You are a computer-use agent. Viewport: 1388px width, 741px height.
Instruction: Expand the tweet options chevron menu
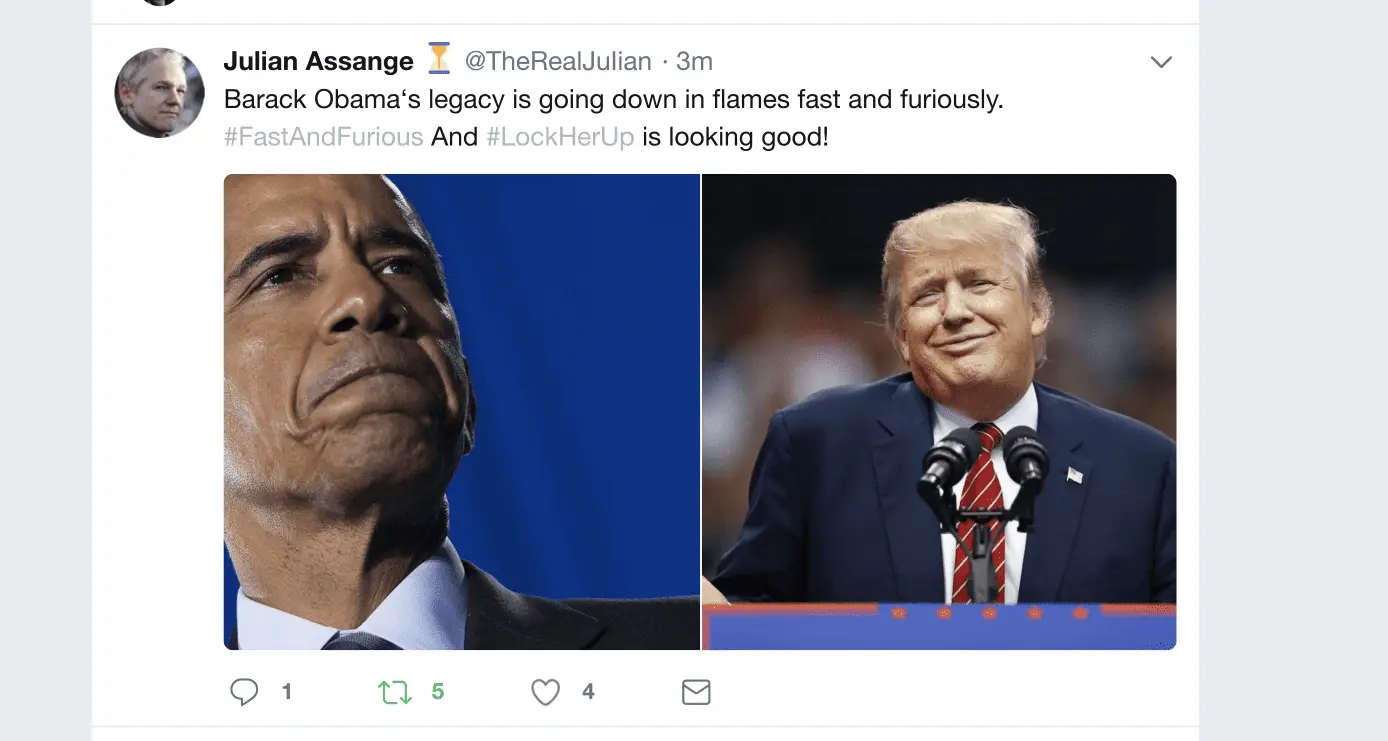[1161, 62]
